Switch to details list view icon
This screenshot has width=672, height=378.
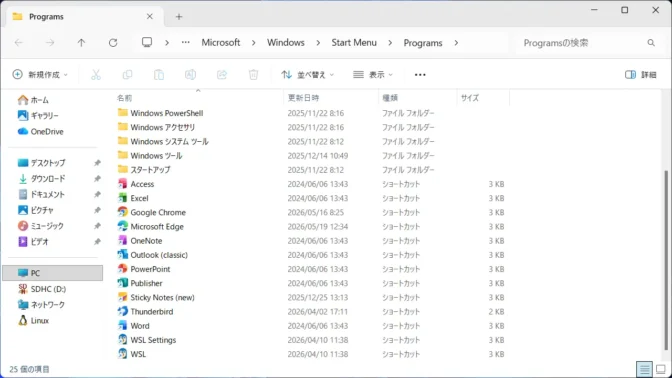coord(644,369)
